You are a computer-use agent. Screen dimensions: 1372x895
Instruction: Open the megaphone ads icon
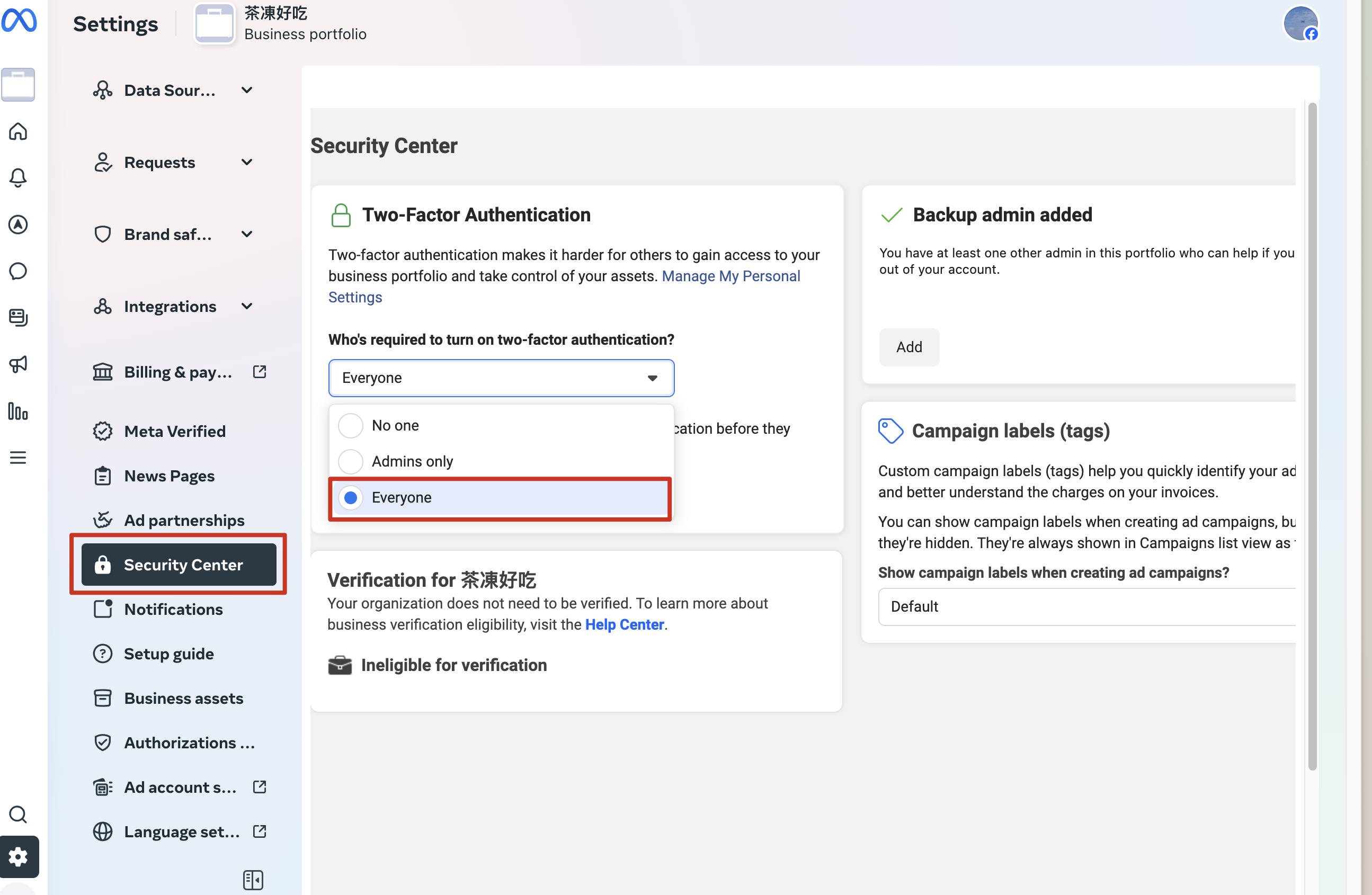(x=18, y=364)
